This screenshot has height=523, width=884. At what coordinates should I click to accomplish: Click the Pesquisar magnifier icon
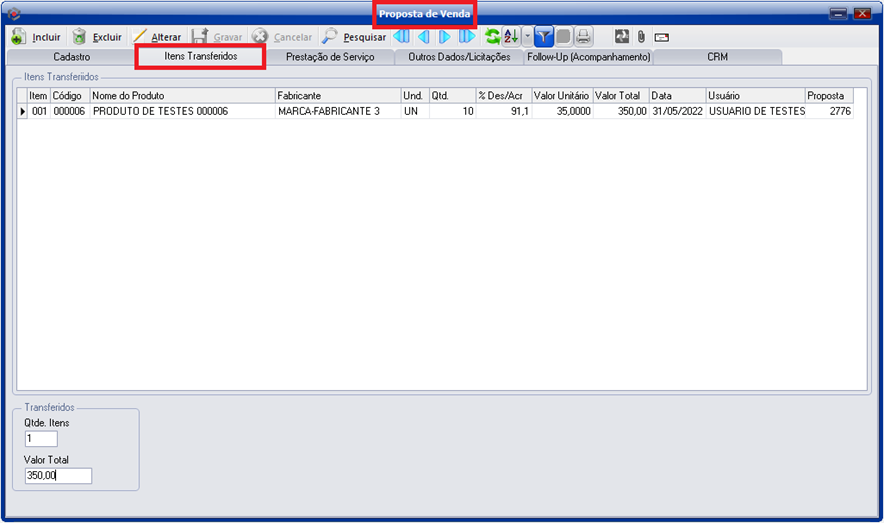point(330,37)
